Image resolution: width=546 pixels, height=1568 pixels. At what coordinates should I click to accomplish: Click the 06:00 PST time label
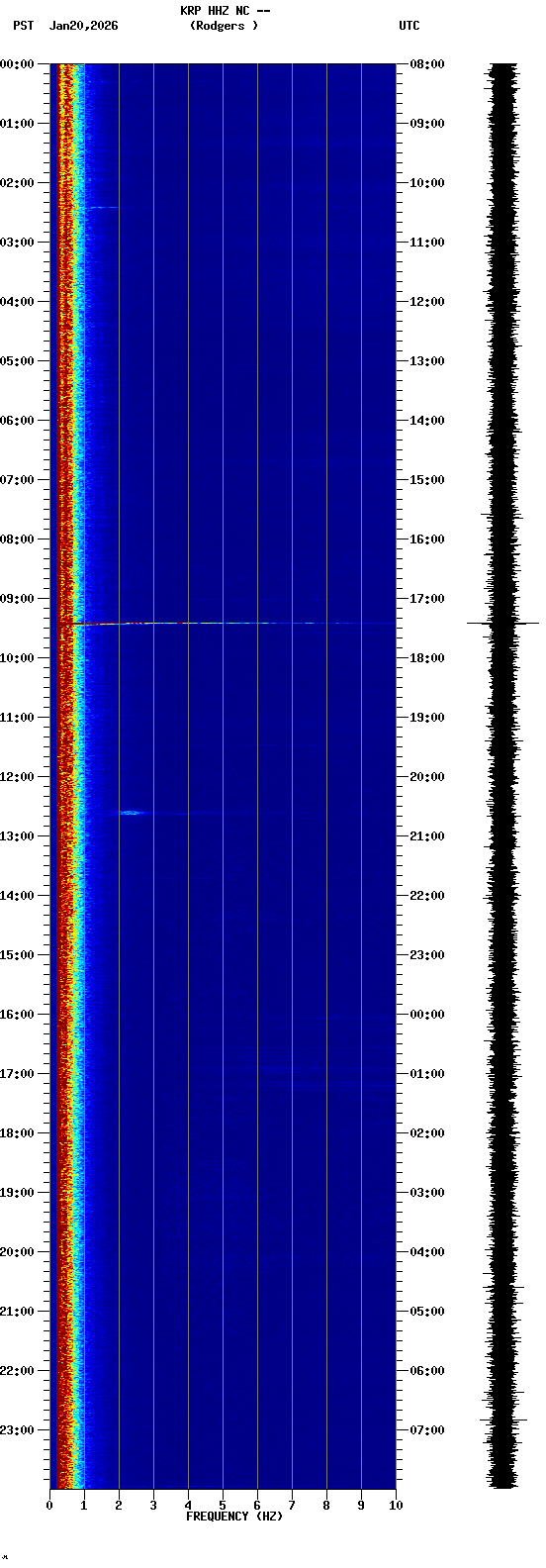pos(17,421)
